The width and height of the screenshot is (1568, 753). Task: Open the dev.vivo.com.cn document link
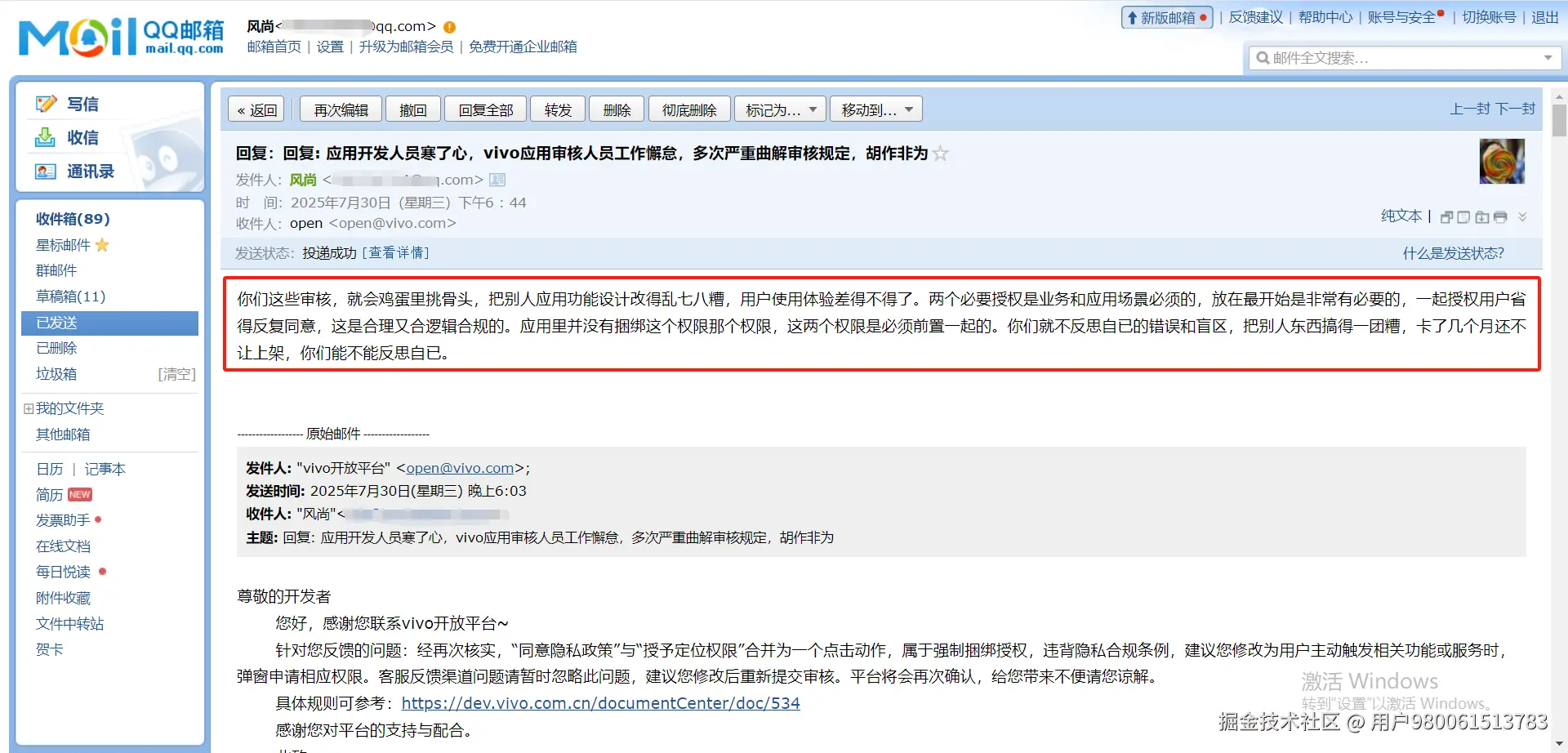(x=600, y=703)
